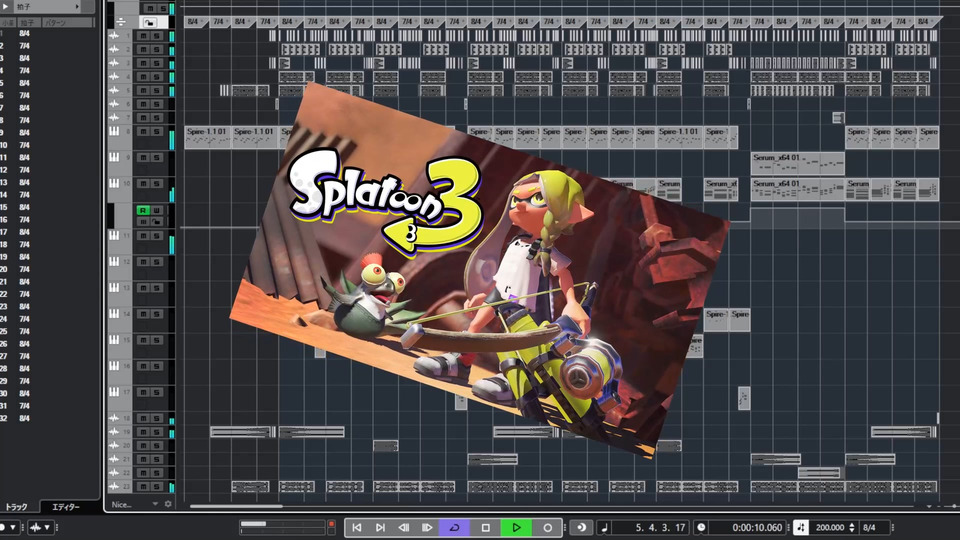Click the 200.000 tempo field
Viewport: 960px width, 540px height.
(x=830, y=527)
